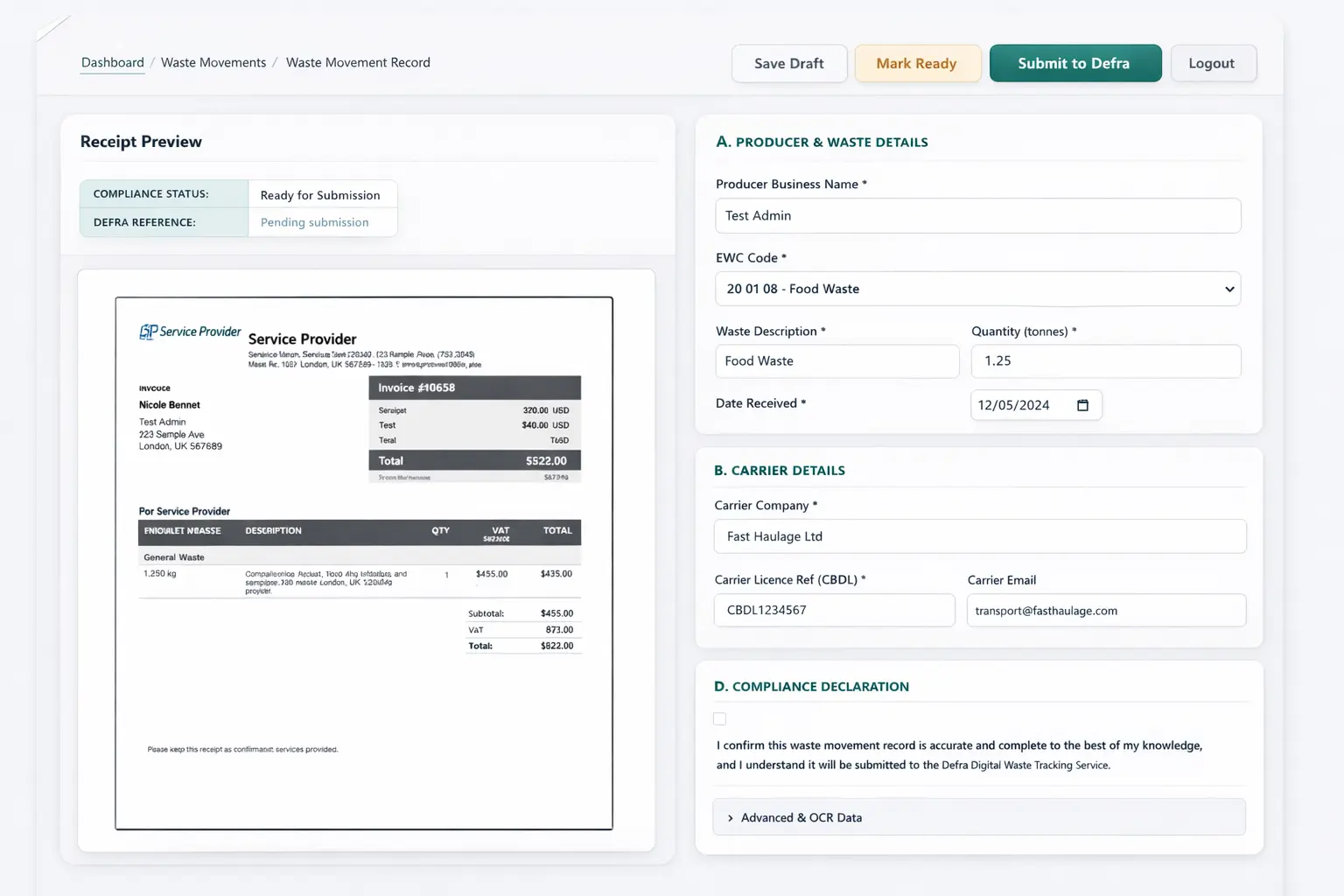Open the Food Waste EWC code selector
The height and width of the screenshot is (896, 1344).
pos(977,289)
